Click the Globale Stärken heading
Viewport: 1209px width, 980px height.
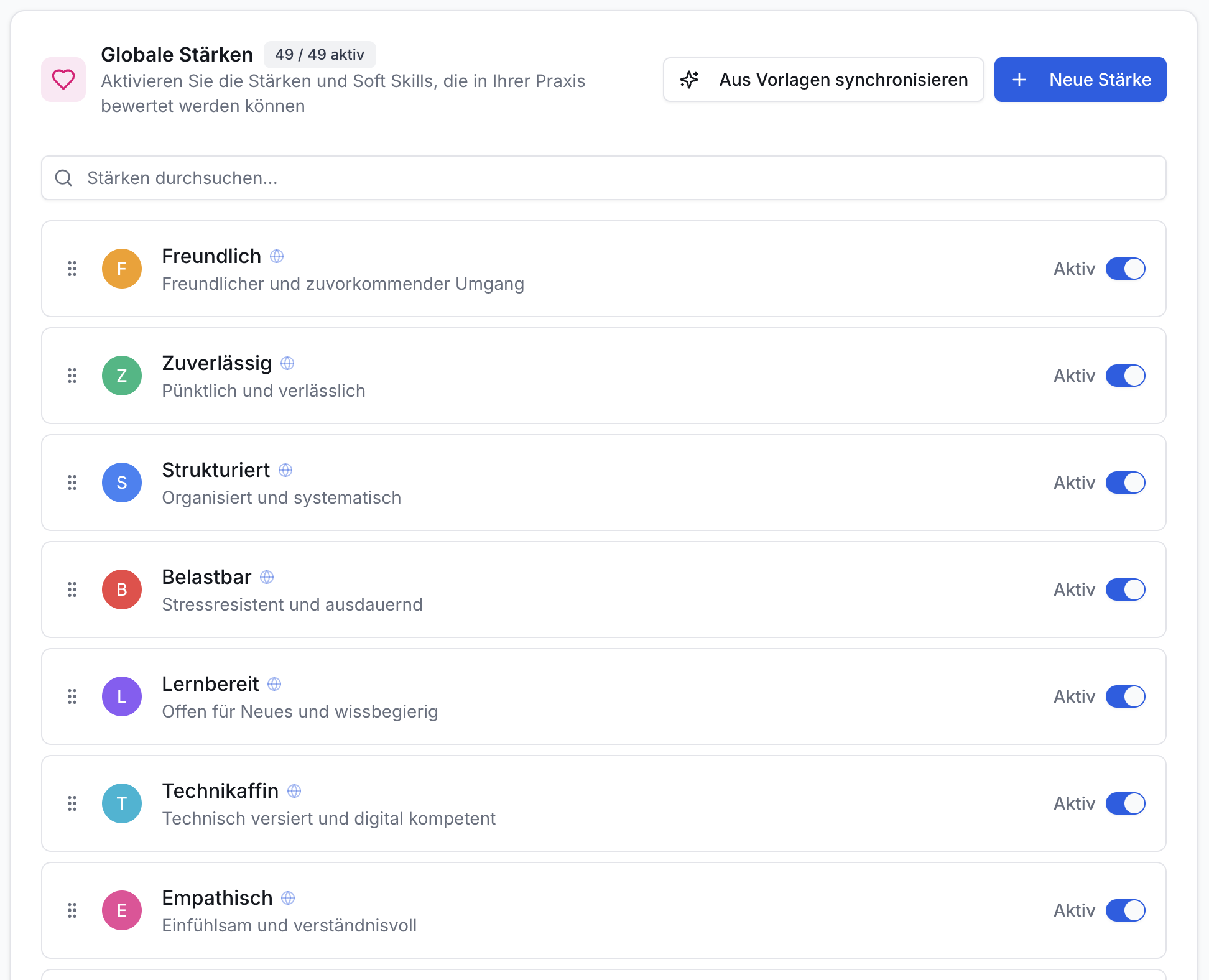pyautogui.click(x=177, y=55)
